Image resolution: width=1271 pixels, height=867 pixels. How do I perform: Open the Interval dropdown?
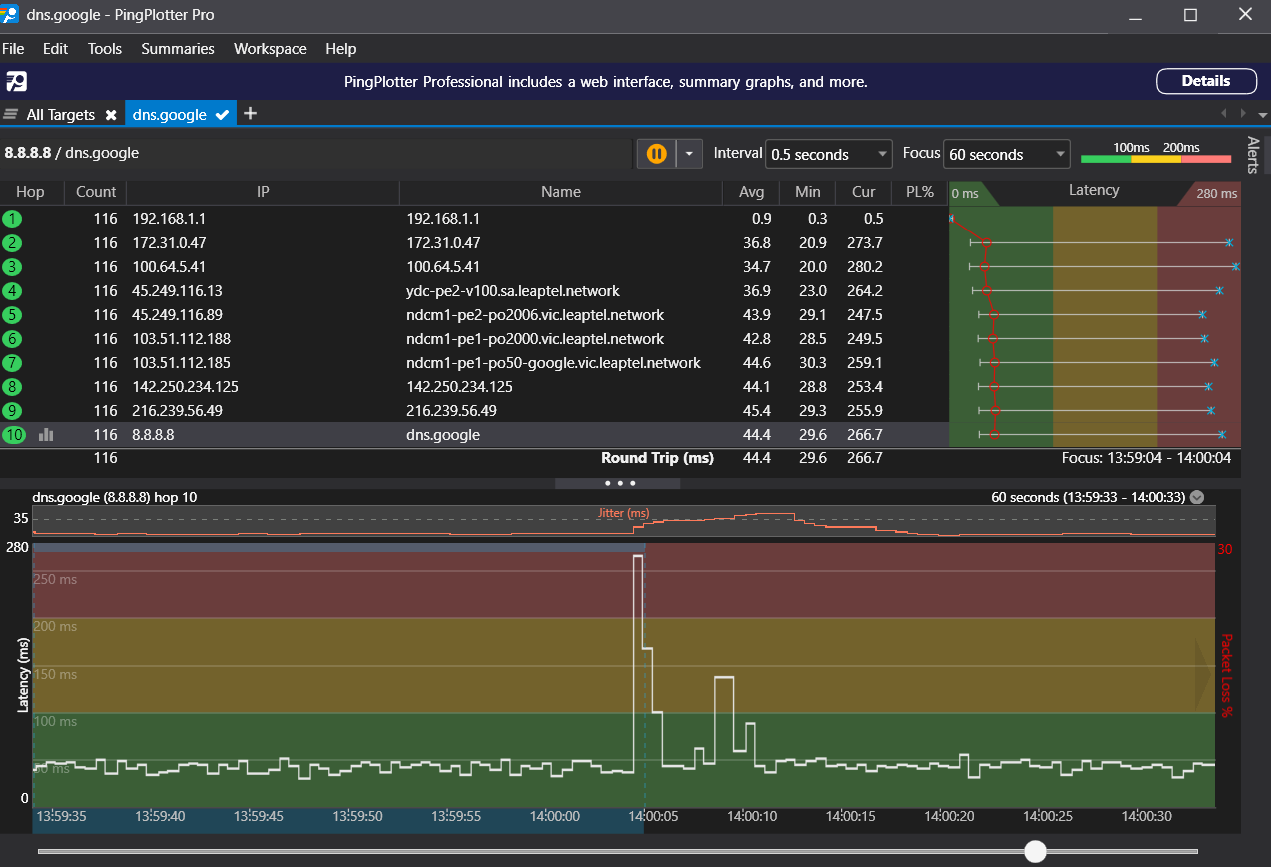coord(828,154)
